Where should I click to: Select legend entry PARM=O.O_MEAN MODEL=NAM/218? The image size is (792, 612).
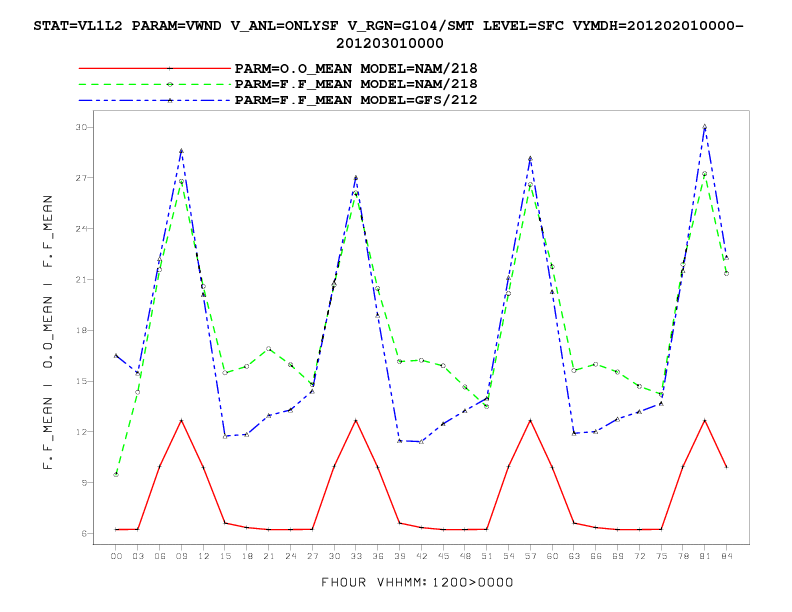click(356, 68)
